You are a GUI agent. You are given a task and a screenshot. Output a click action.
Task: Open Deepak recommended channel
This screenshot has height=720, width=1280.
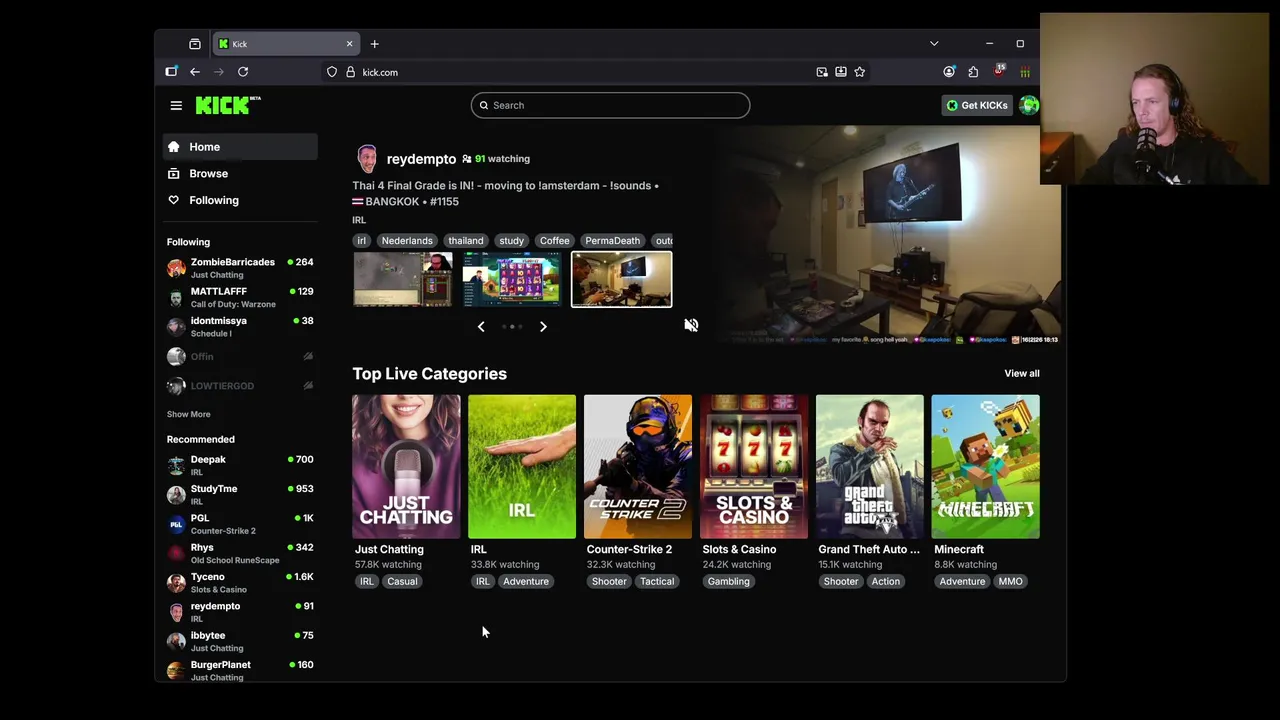(x=240, y=465)
